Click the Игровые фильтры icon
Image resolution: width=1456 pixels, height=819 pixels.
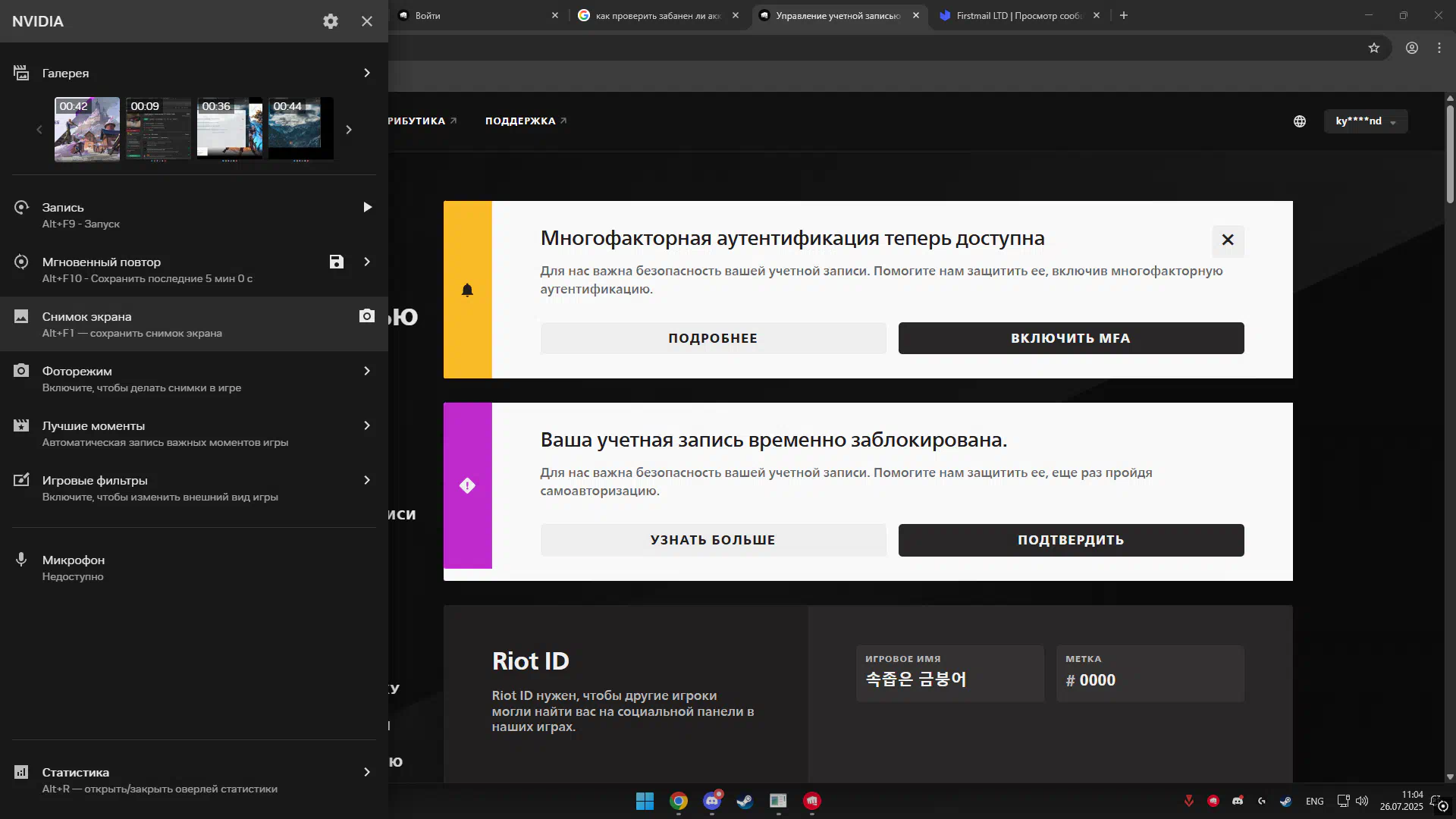point(21,480)
